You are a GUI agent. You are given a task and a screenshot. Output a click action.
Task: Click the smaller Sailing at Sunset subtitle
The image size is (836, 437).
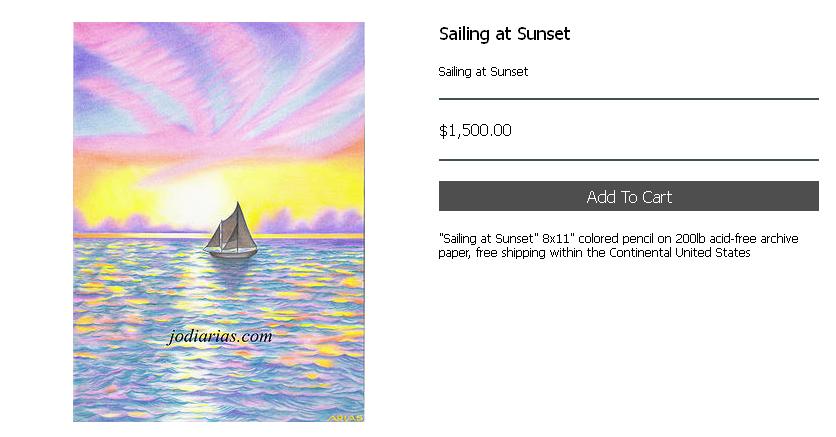(483, 72)
